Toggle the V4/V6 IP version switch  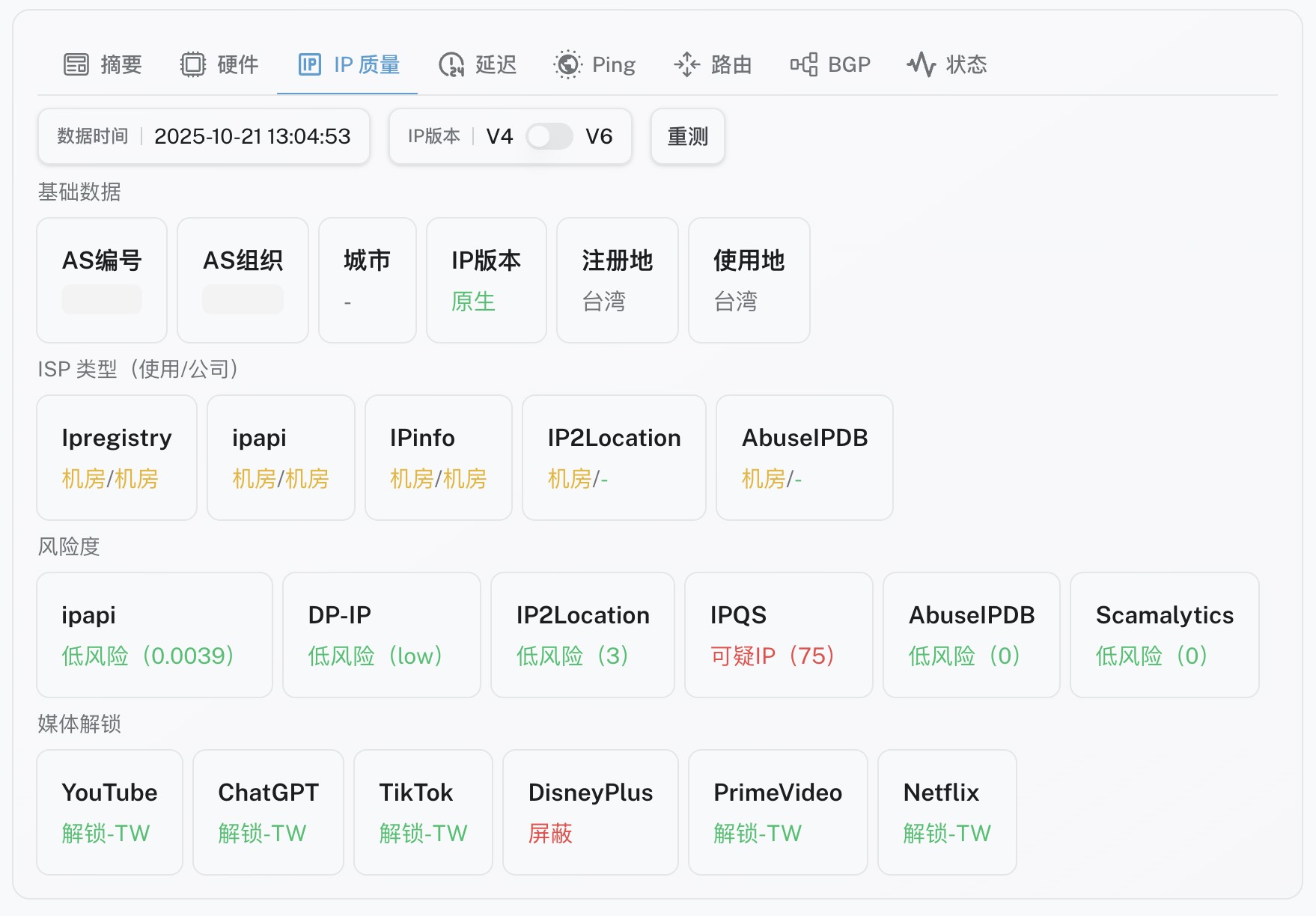tap(549, 136)
